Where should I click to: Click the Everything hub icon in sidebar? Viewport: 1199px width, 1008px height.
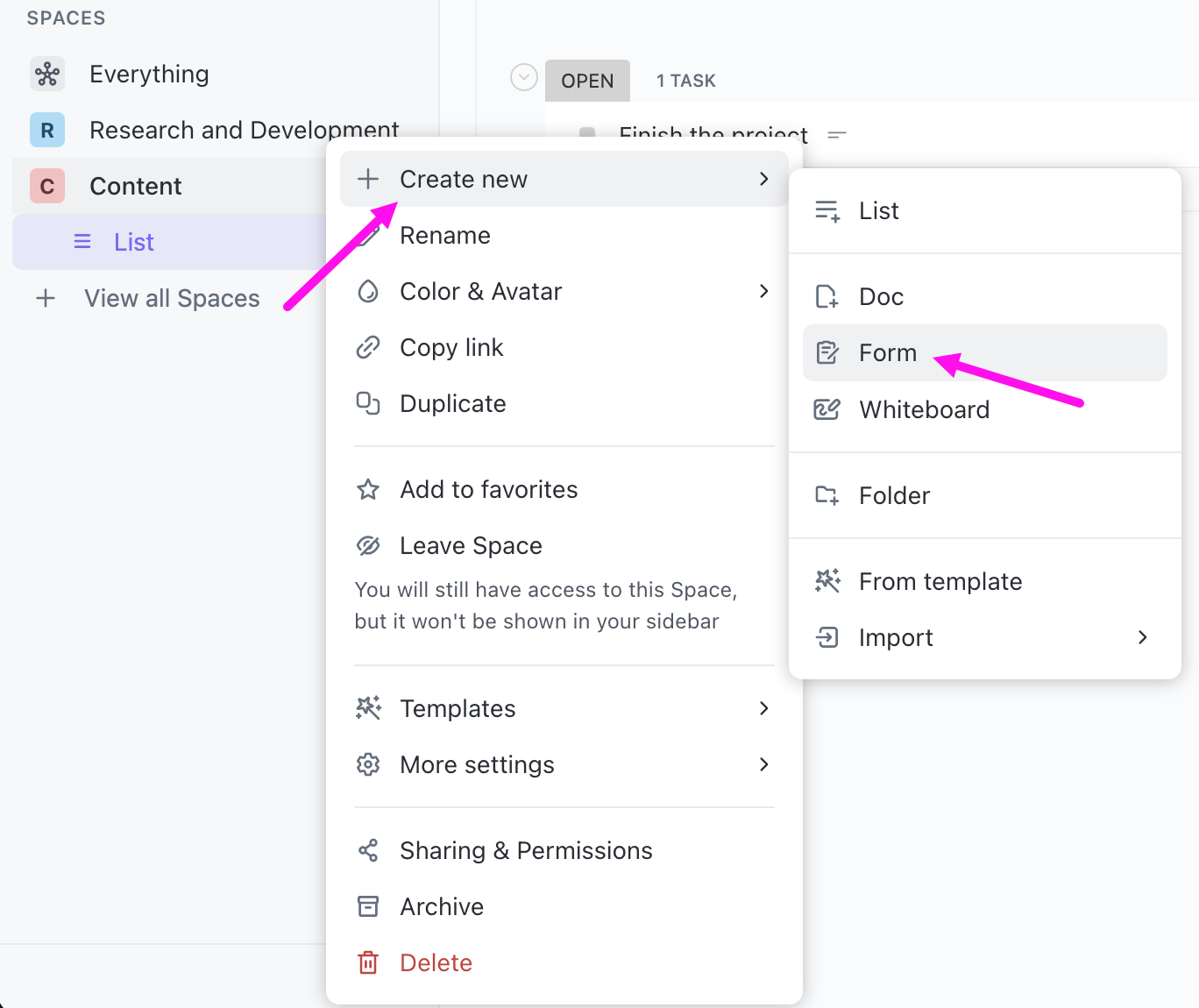(47, 75)
